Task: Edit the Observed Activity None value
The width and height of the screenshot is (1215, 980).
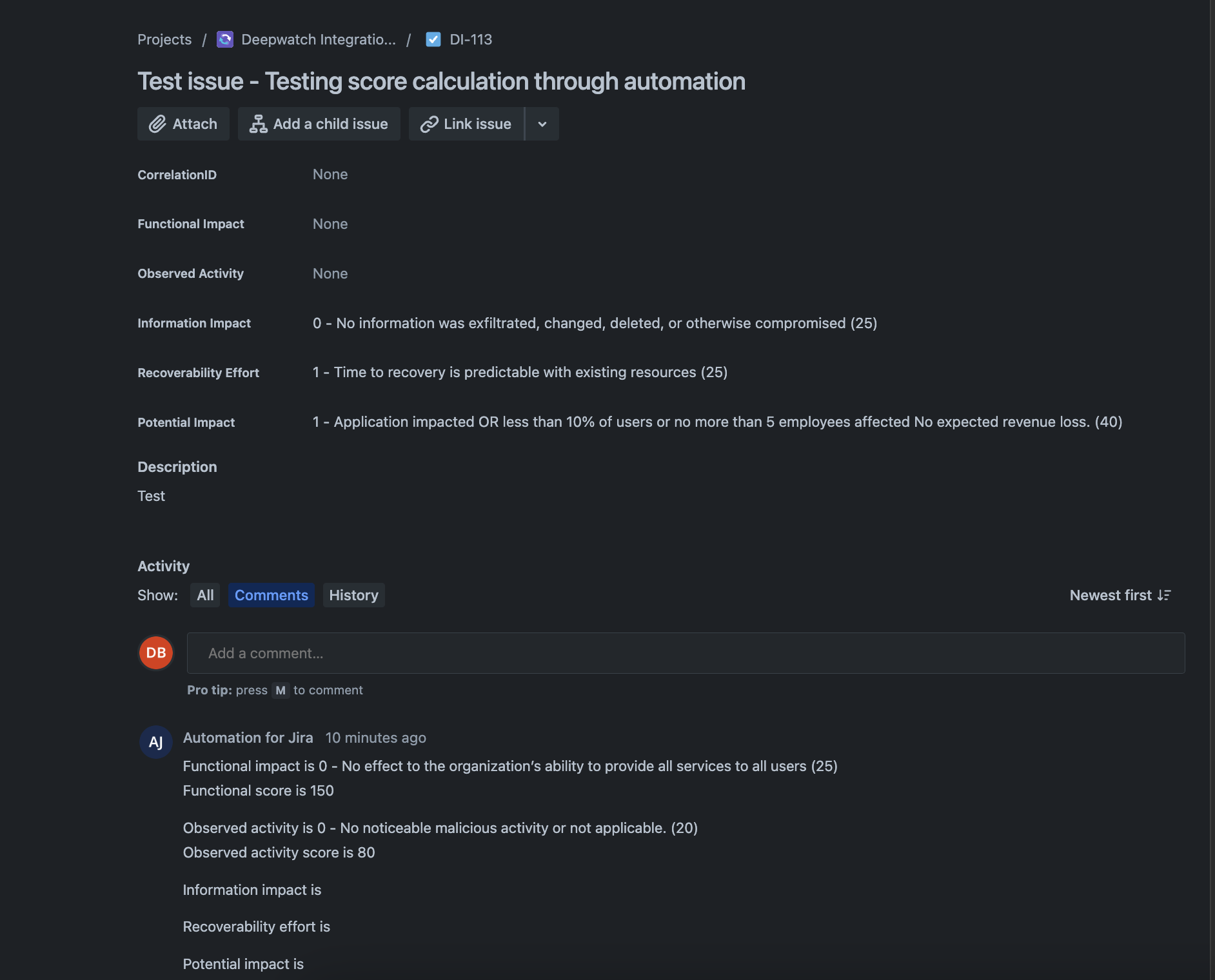Action: point(330,273)
